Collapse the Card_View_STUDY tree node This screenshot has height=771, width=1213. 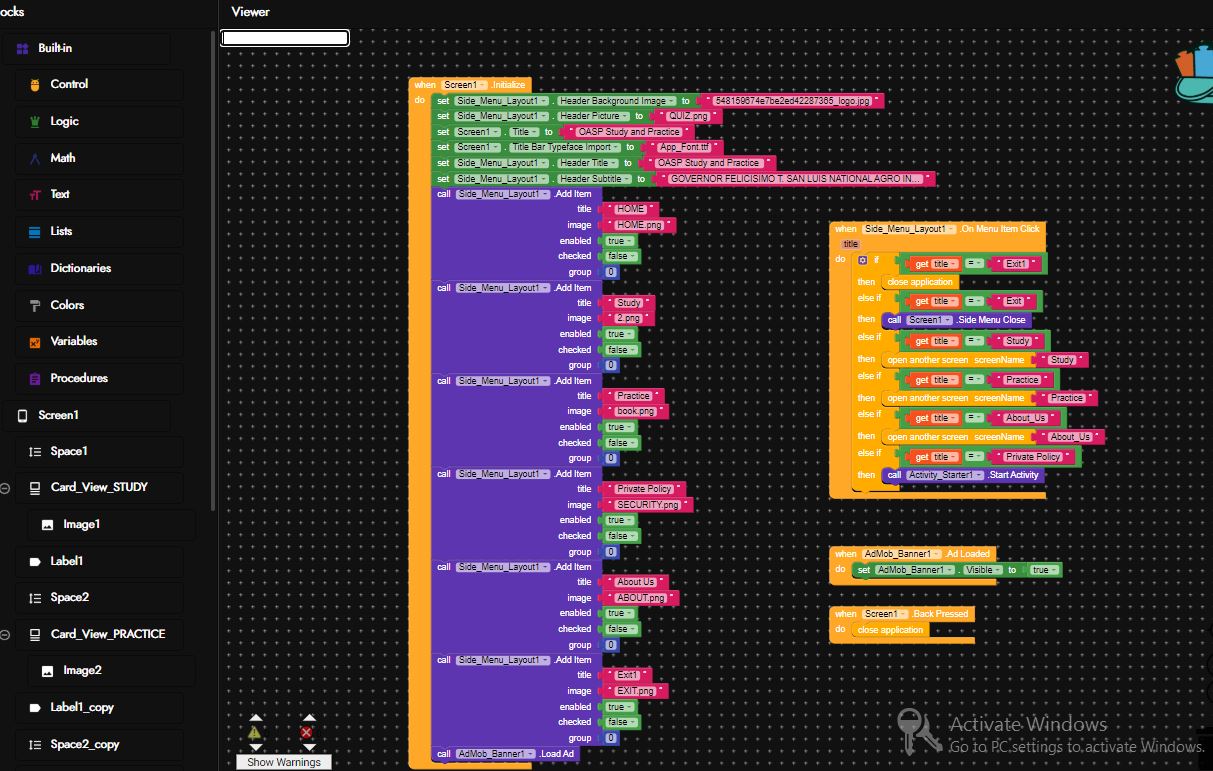click(x=5, y=488)
